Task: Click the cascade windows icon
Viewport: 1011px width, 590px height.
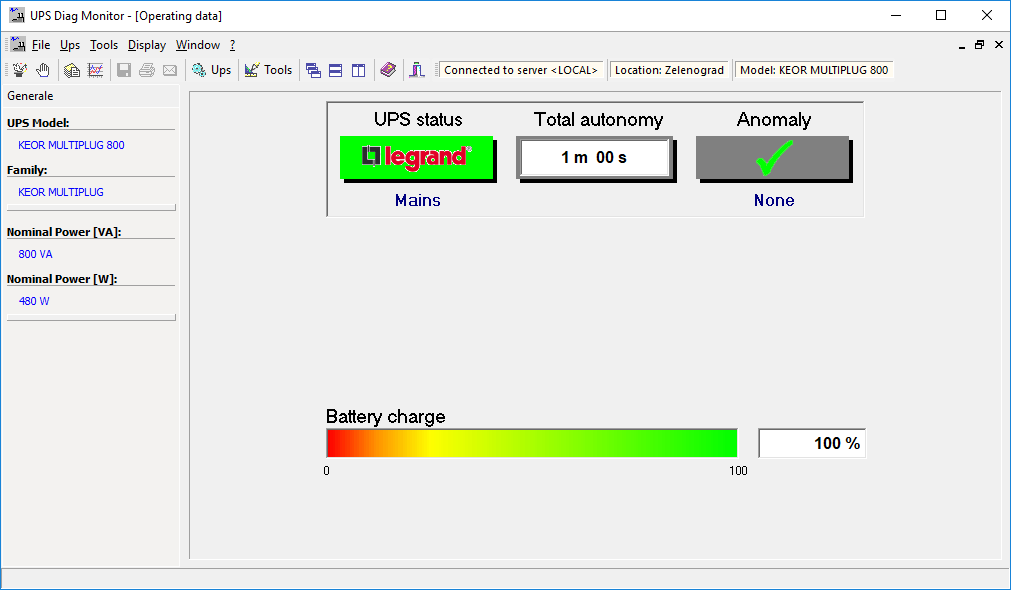Action: point(313,70)
